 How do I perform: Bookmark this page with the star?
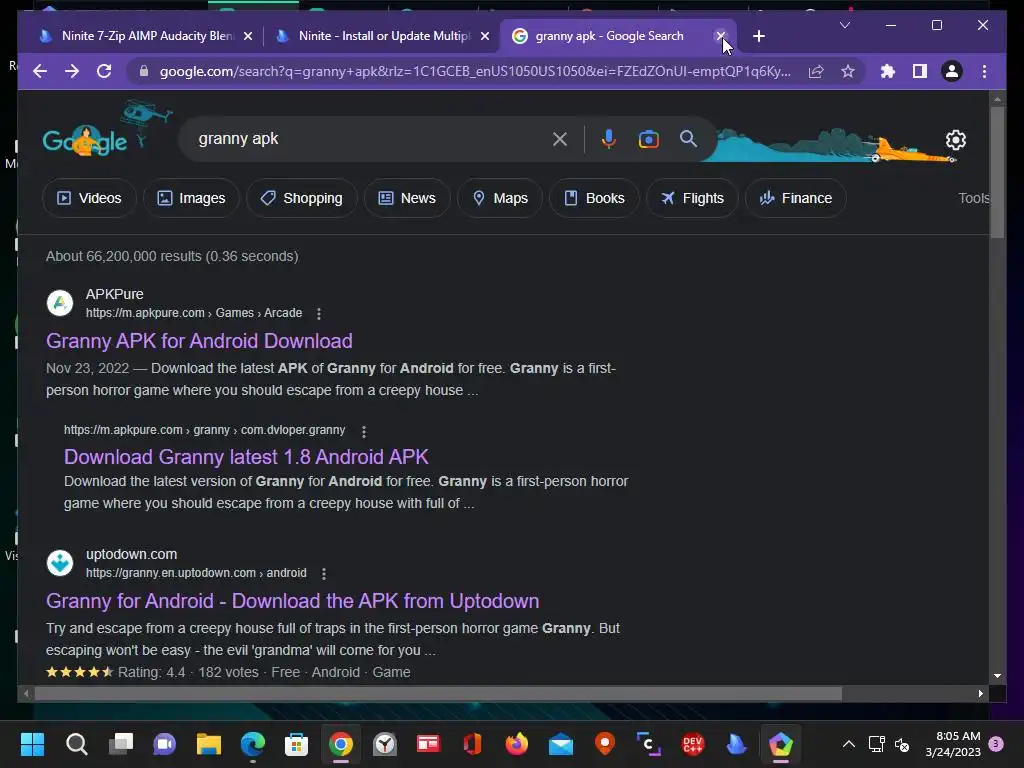point(848,71)
